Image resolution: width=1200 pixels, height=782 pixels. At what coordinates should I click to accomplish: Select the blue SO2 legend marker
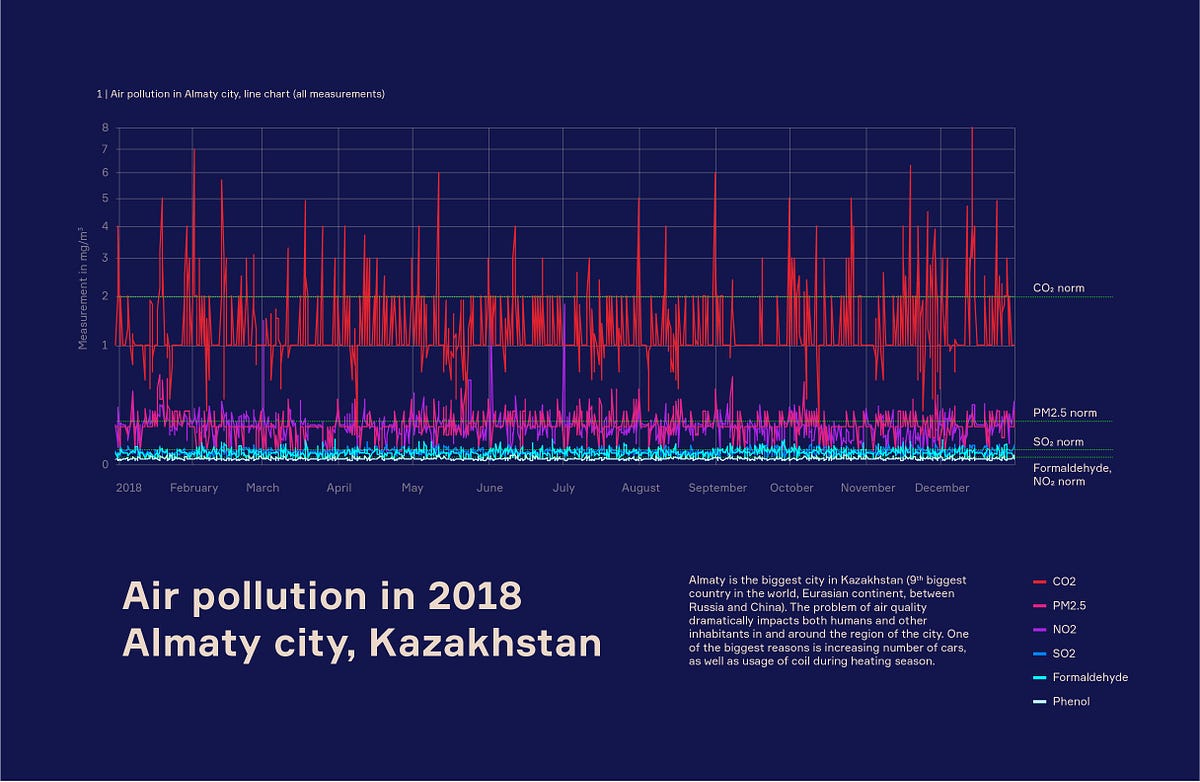click(x=1040, y=653)
